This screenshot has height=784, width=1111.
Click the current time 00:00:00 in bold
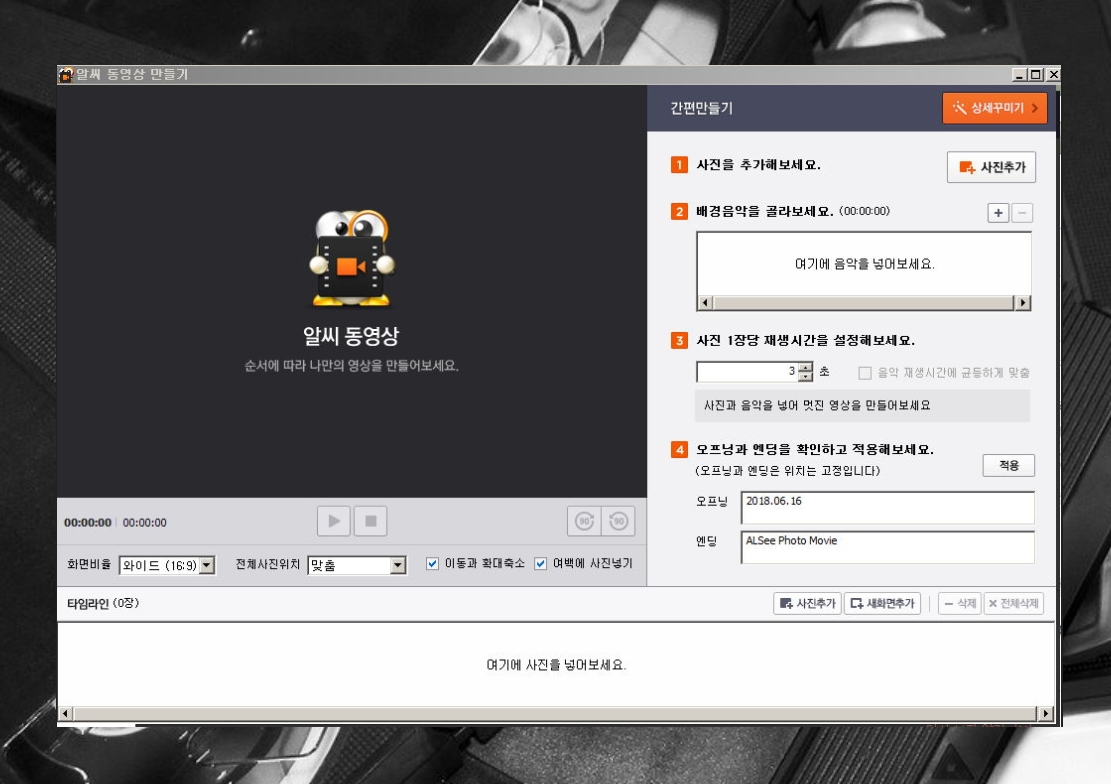pos(88,522)
